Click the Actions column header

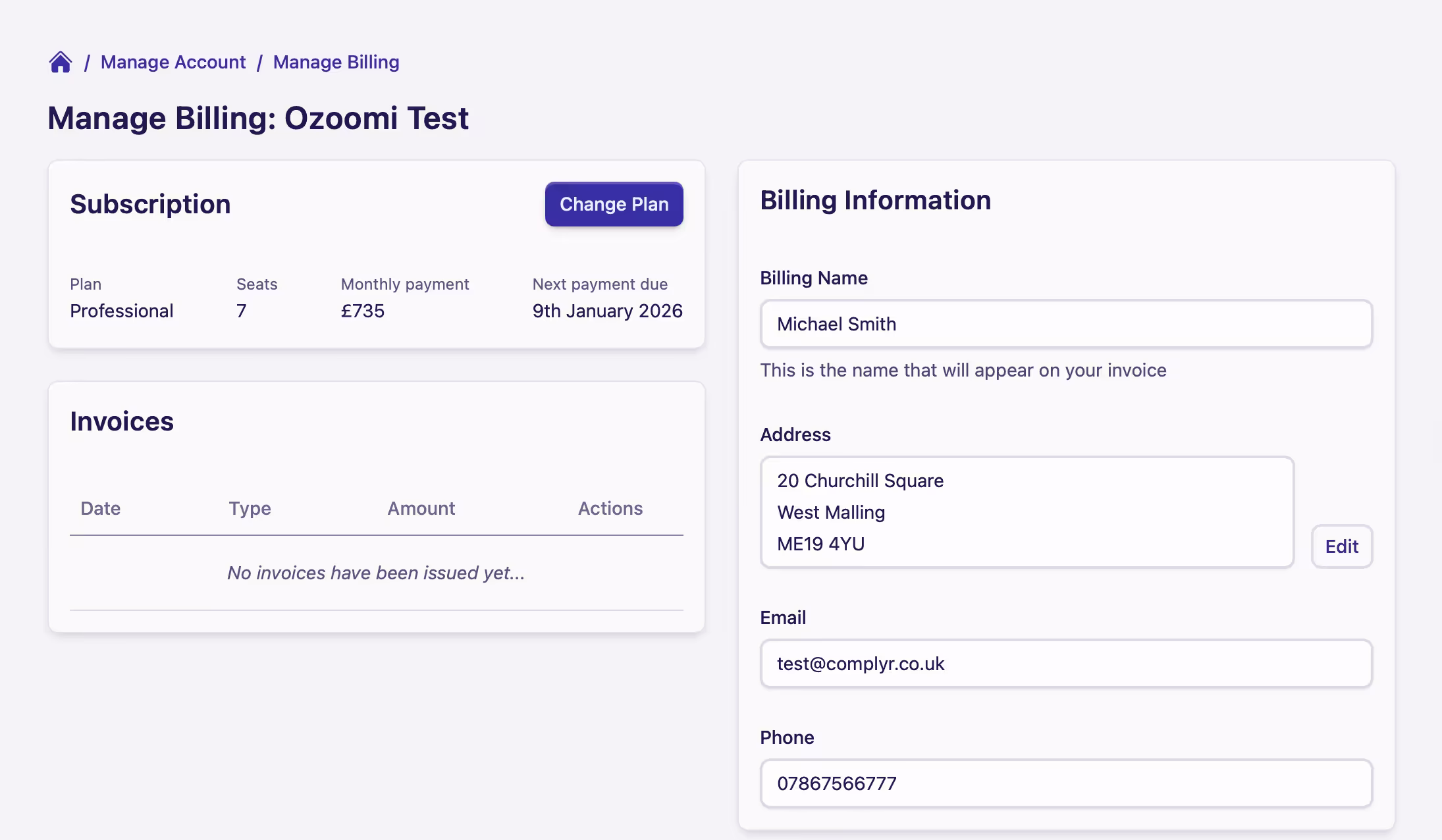pos(610,508)
